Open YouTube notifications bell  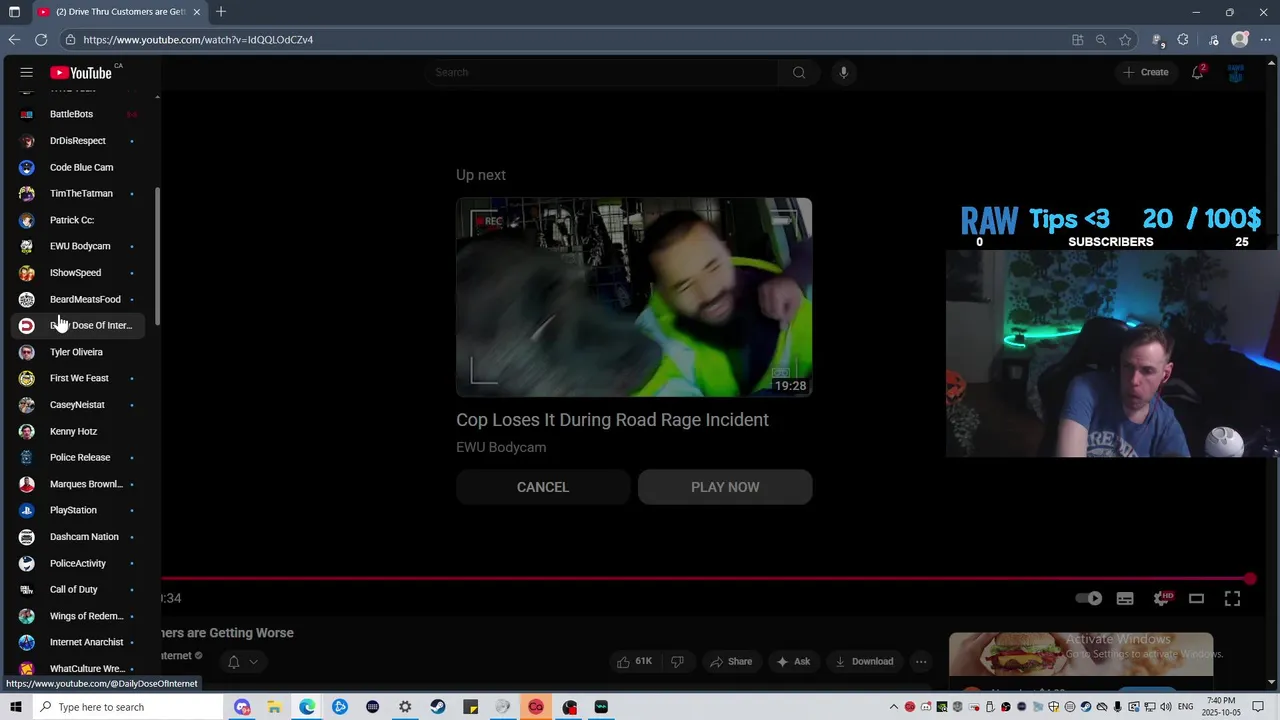1197,72
